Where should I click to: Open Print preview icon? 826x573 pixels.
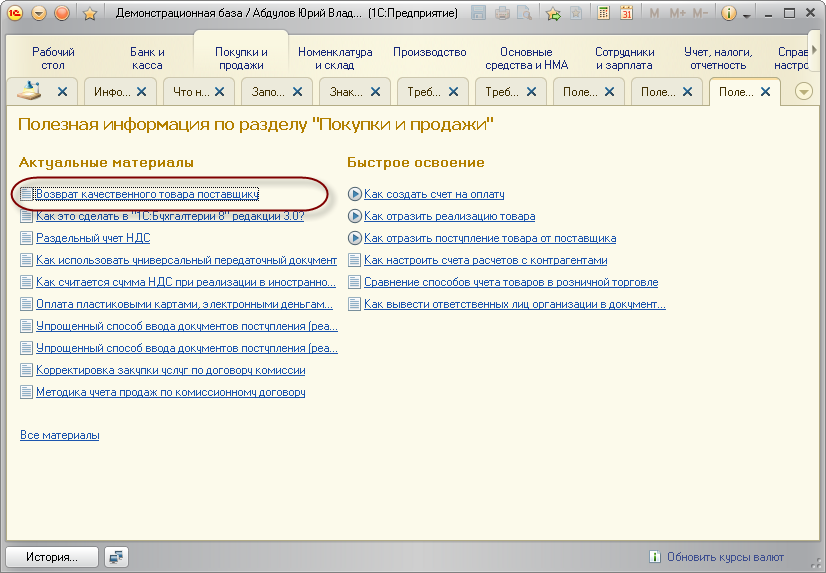tap(525, 13)
